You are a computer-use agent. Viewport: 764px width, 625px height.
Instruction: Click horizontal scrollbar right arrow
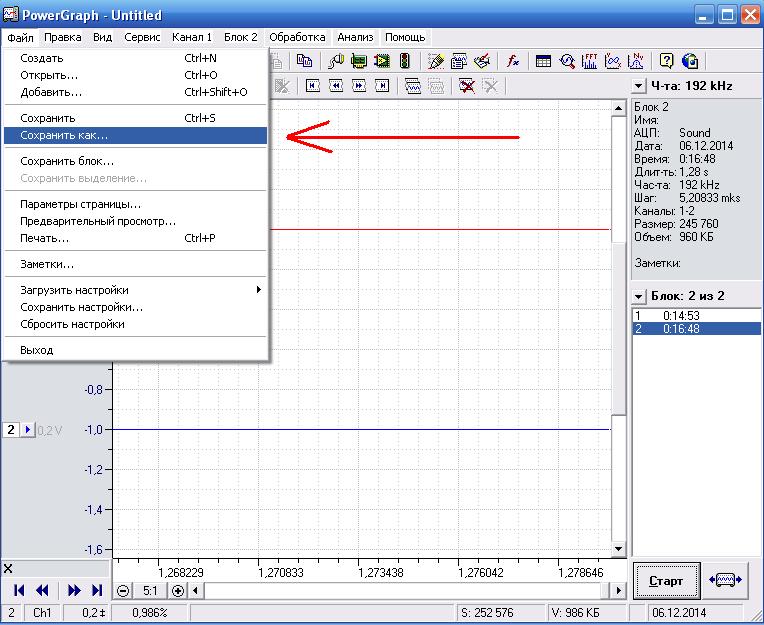pos(618,591)
